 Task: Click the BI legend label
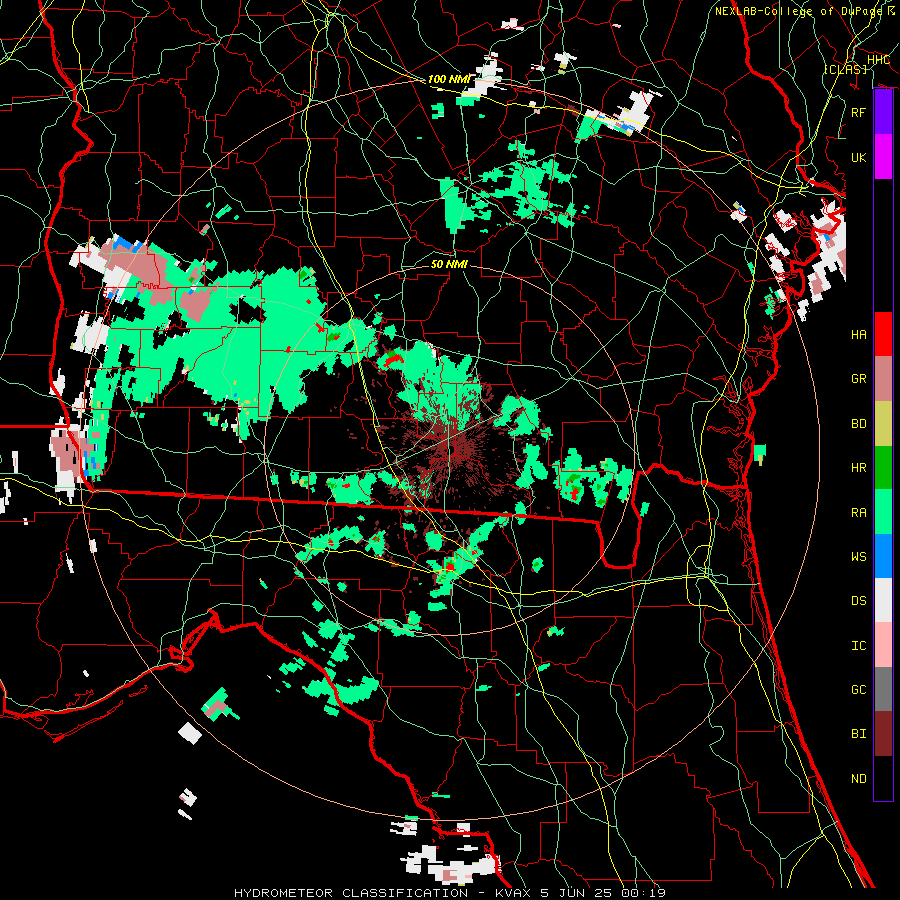tap(859, 734)
